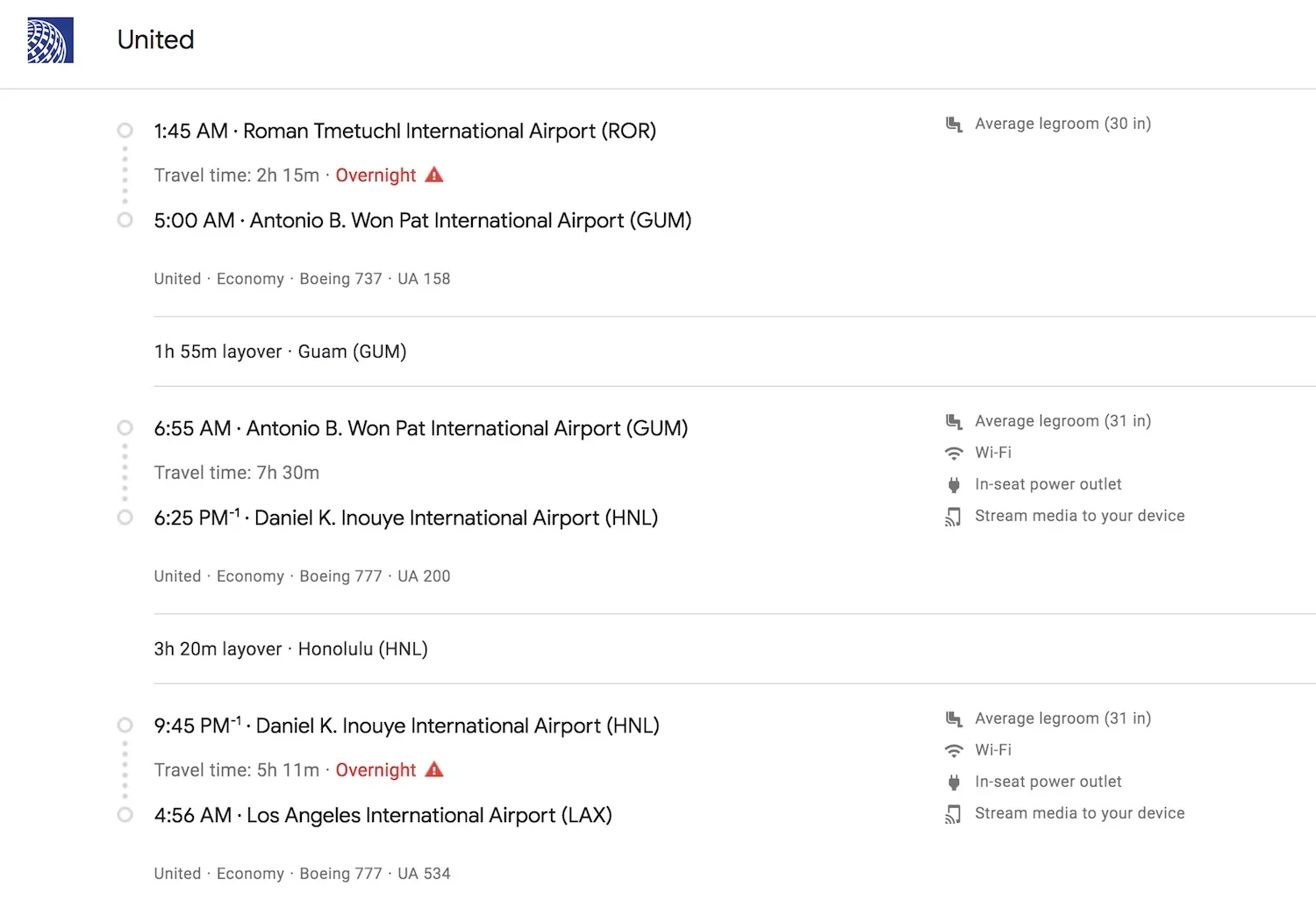Screen dimensions: 1316x908
Task: Click the arrival circle marker at GUM 5:00 AM
Action: coord(125,220)
